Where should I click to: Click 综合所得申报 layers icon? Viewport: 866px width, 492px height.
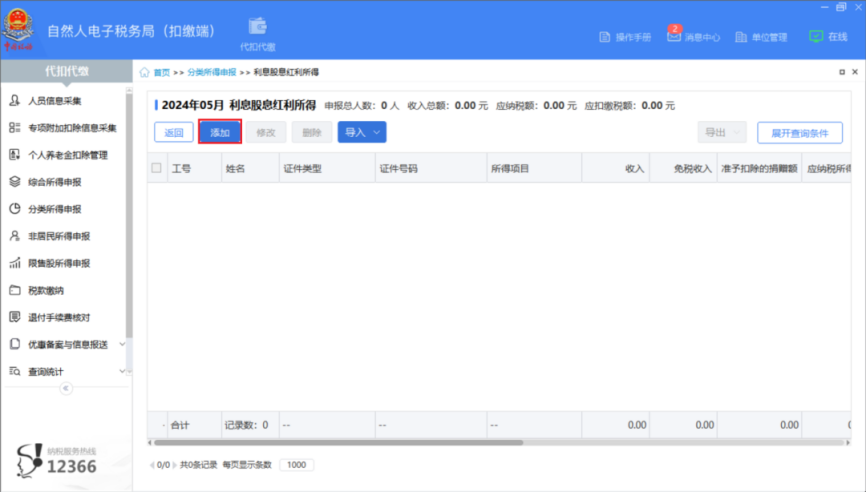[15, 182]
